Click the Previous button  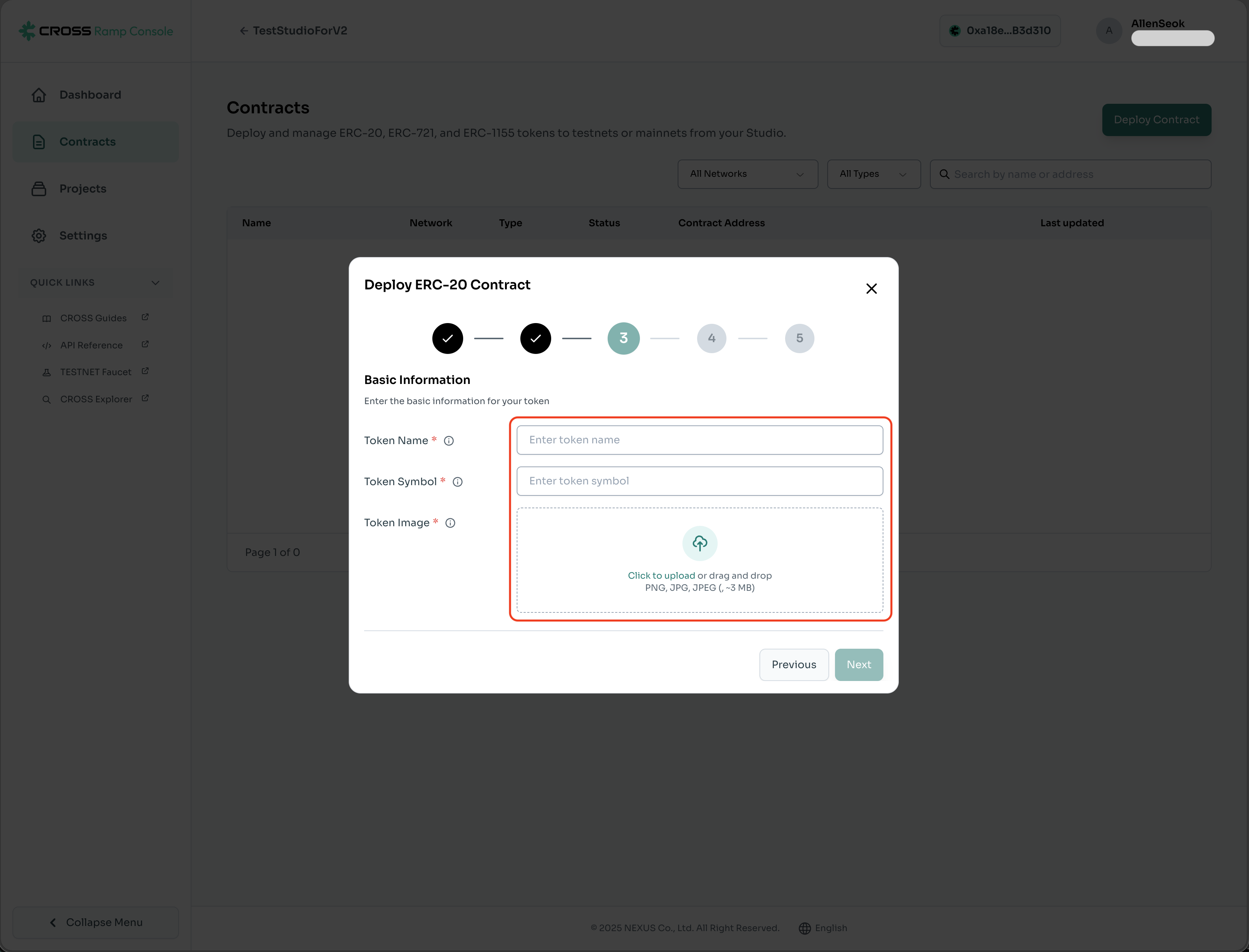pyautogui.click(x=794, y=665)
